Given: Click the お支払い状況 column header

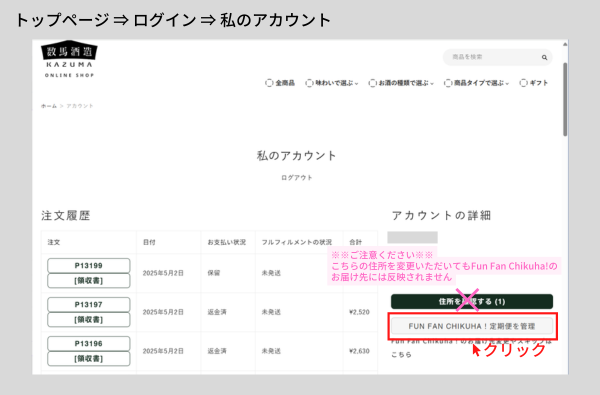Looking at the screenshot, I should (227, 242).
